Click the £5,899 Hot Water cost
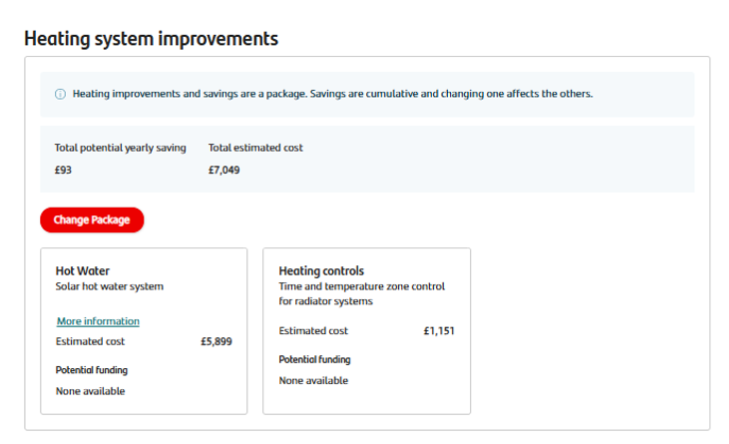 (x=216, y=341)
